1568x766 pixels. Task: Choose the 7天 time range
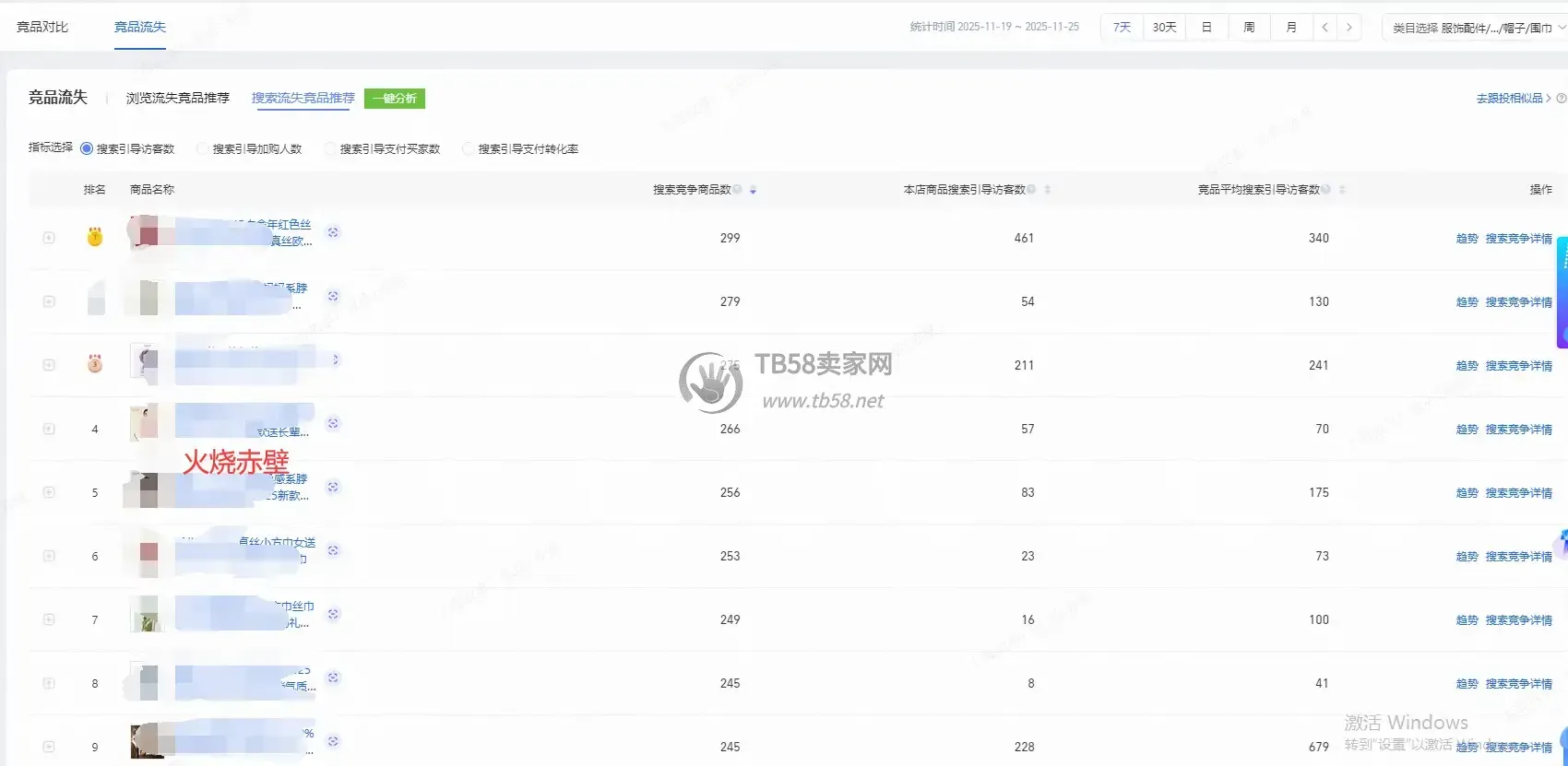pyautogui.click(x=1122, y=27)
